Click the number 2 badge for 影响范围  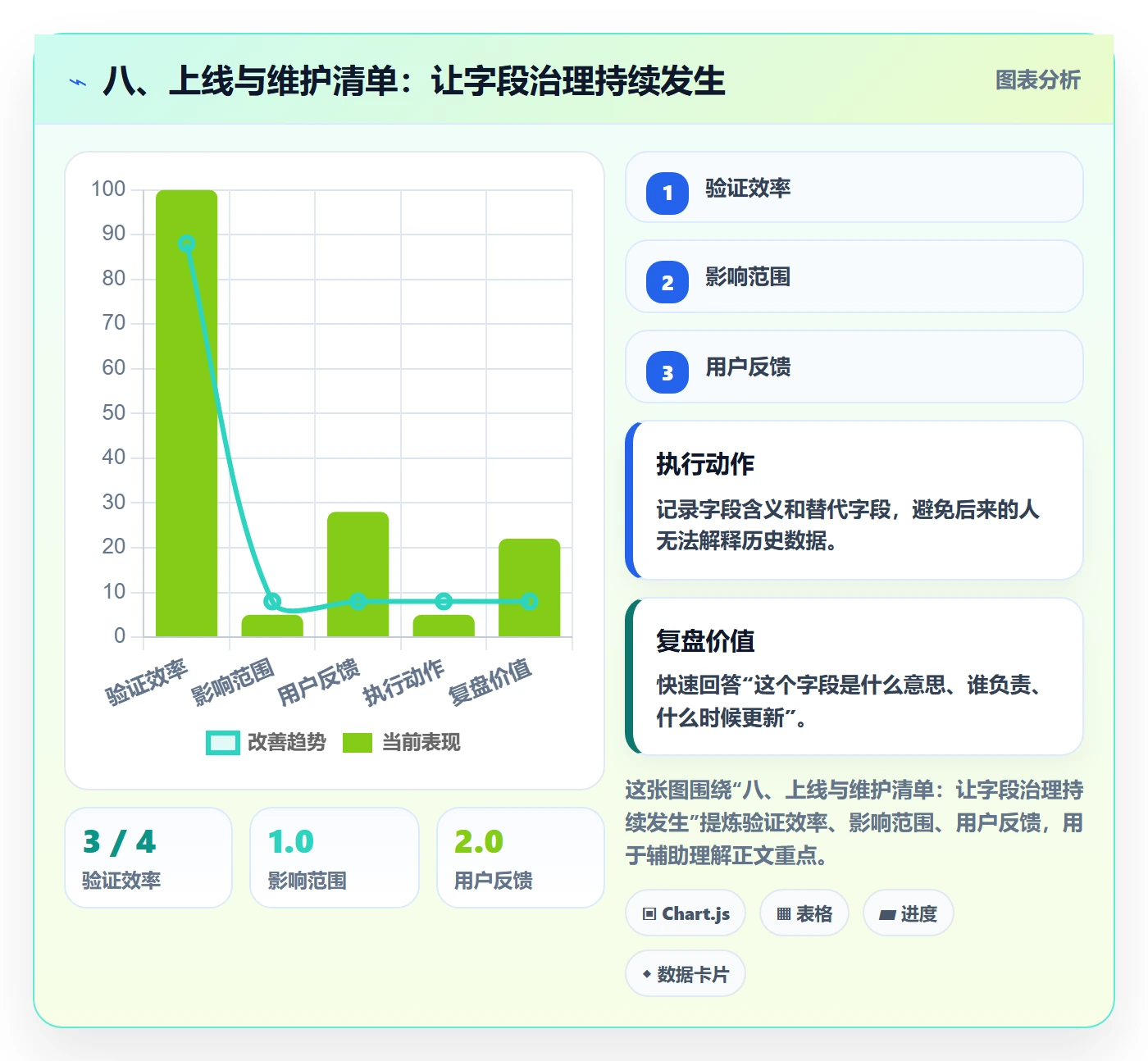coord(667,282)
